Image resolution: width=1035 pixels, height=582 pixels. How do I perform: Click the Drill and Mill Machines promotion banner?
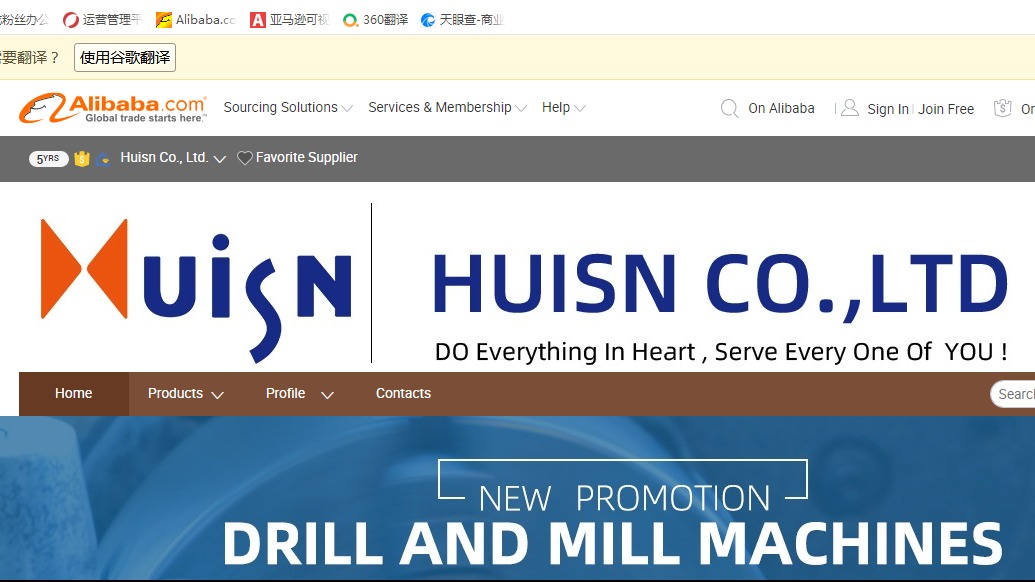click(x=518, y=498)
